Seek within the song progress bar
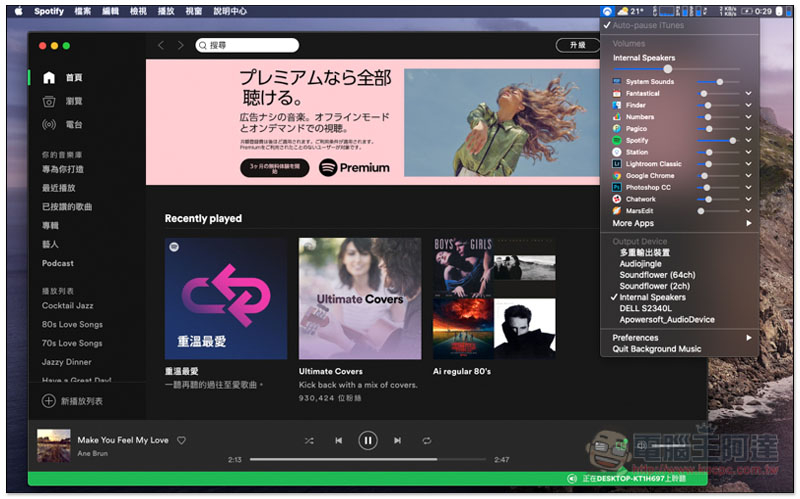The height and width of the screenshot is (499, 800). coord(367,459)
